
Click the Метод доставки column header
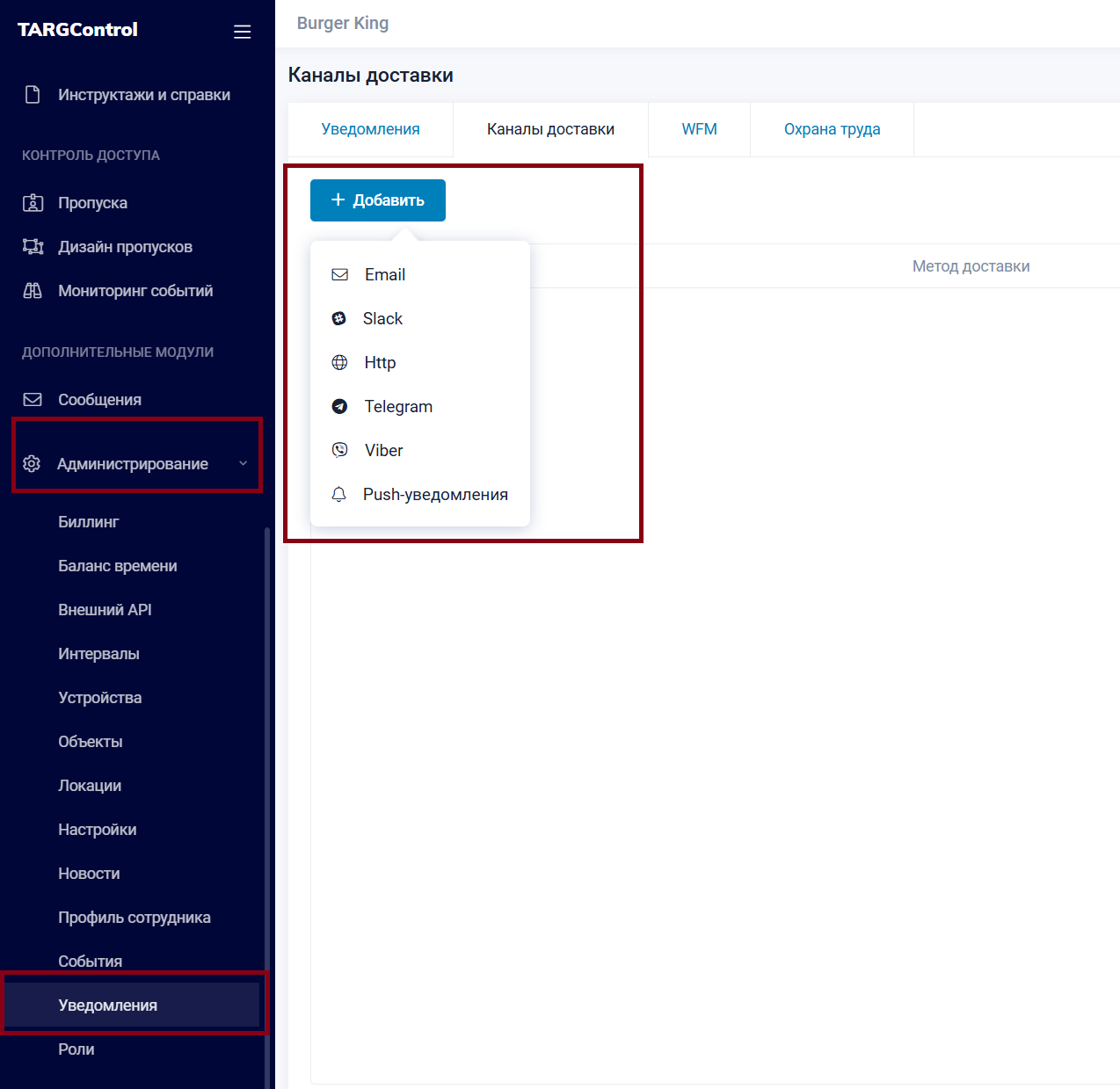coord(971,266)
